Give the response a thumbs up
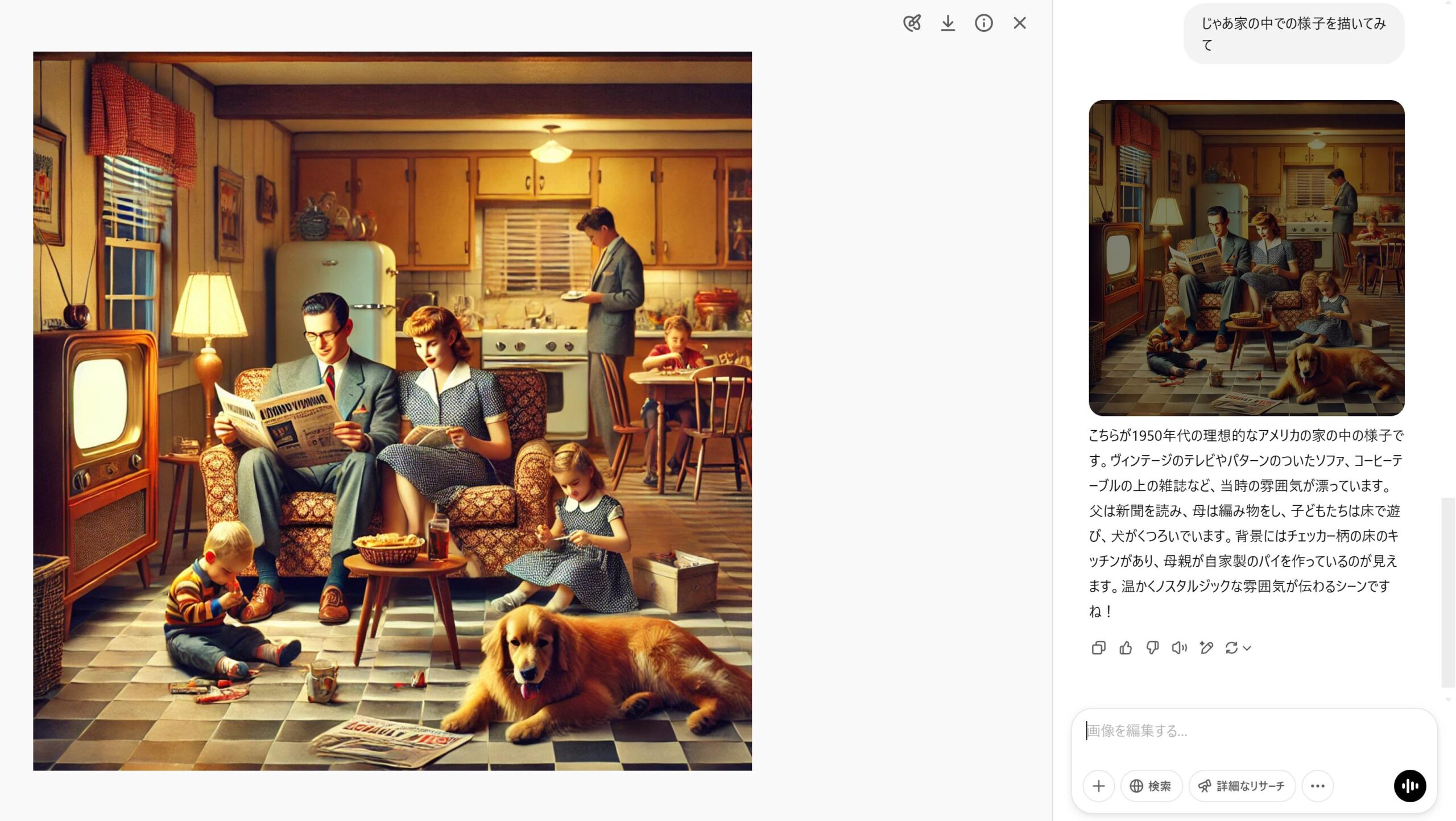This screenshot has height=821, width=1456. click(1126, 648)
